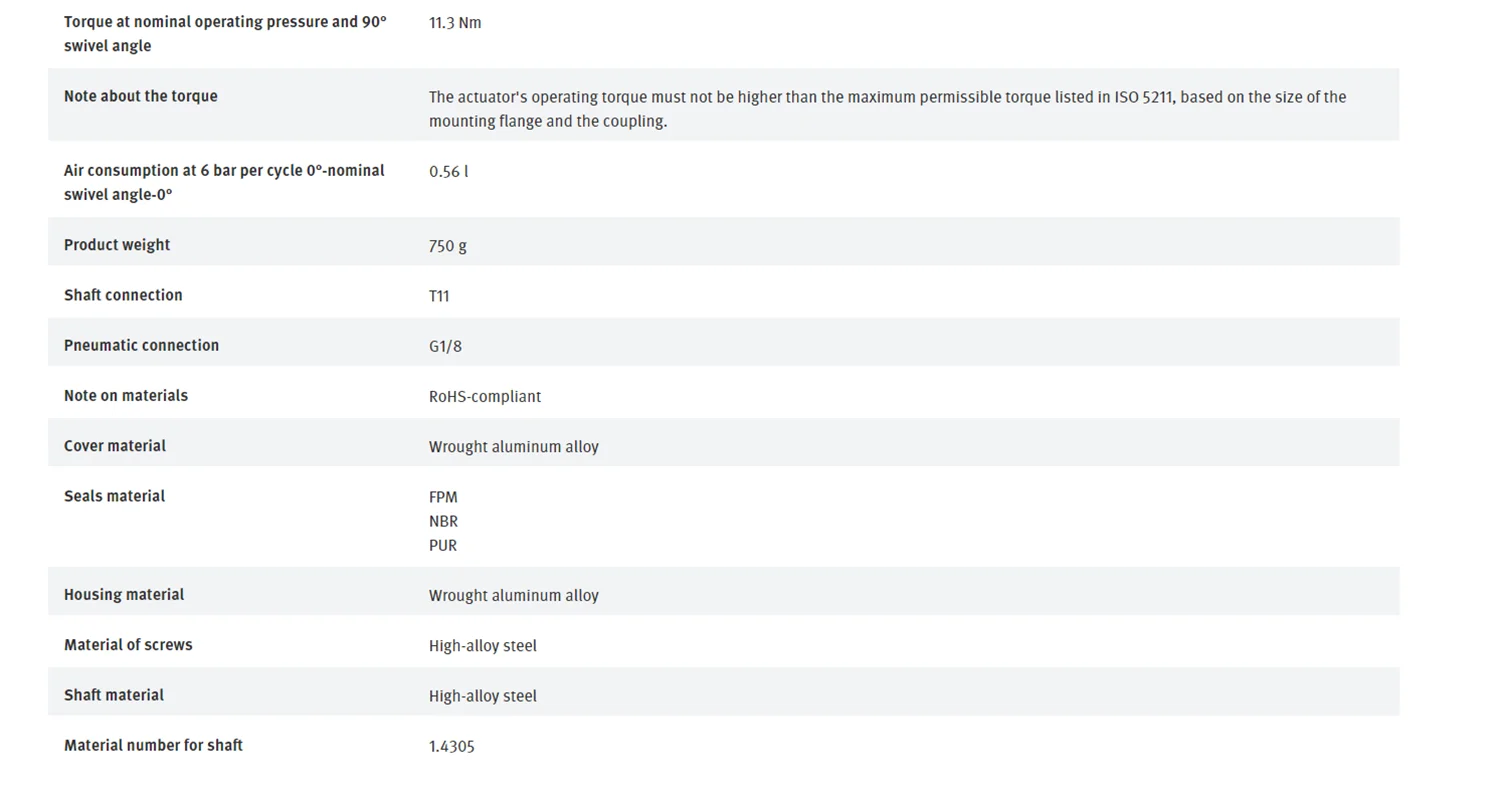Select the Air consumption at 6 bar label

click(224, 182)
